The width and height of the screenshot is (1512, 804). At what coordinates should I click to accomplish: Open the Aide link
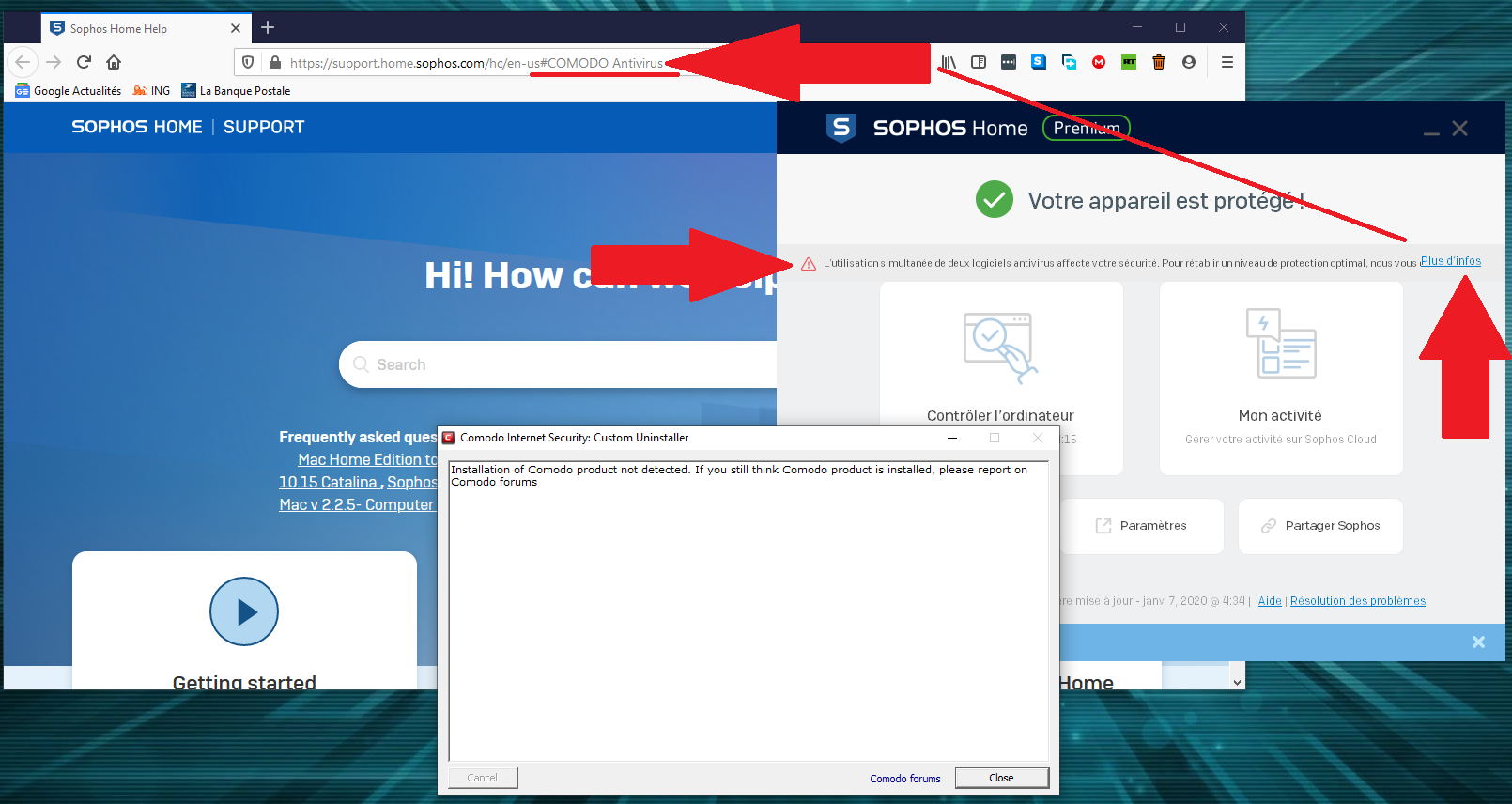pos(1270,601)
